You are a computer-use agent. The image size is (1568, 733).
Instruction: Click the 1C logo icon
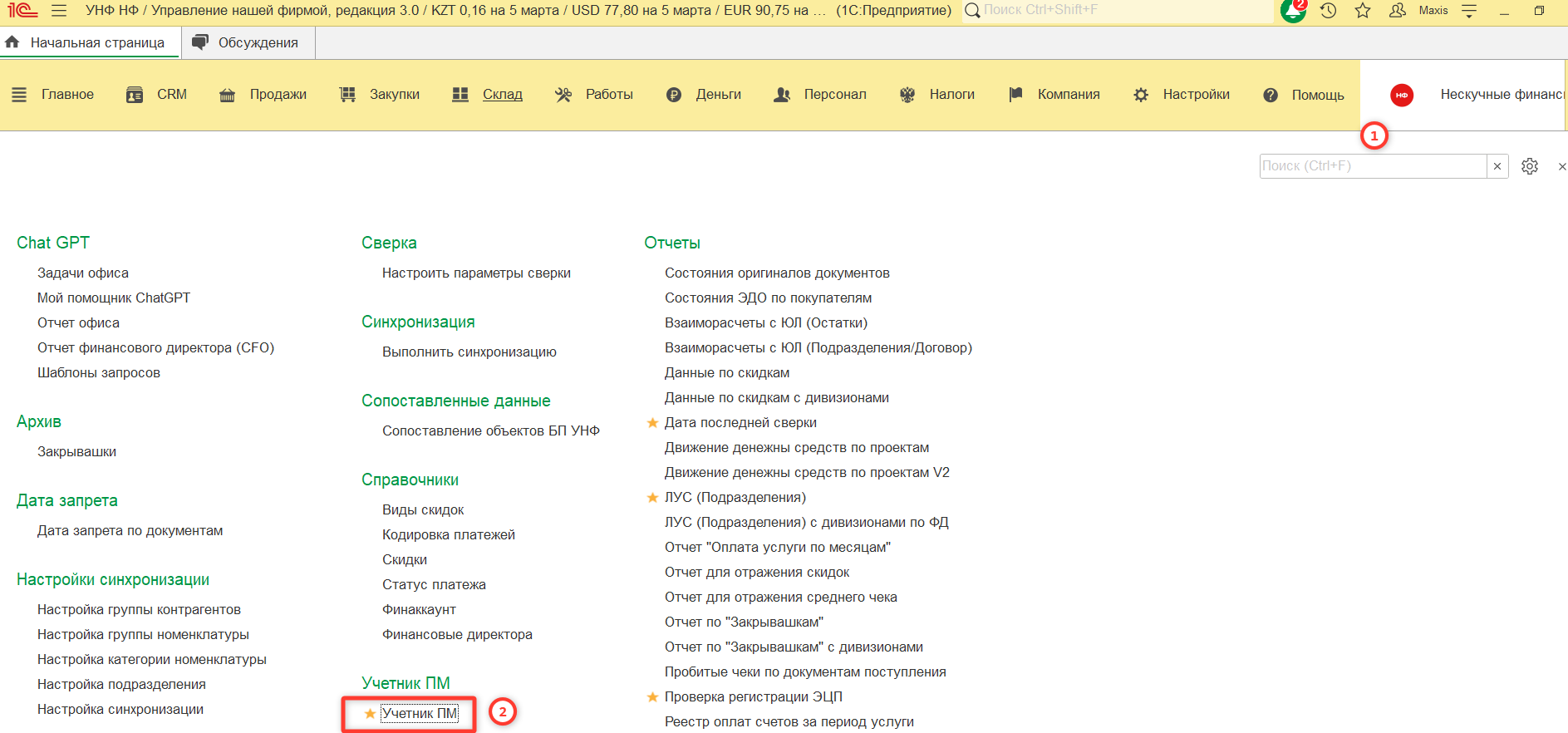coord(22,11)
